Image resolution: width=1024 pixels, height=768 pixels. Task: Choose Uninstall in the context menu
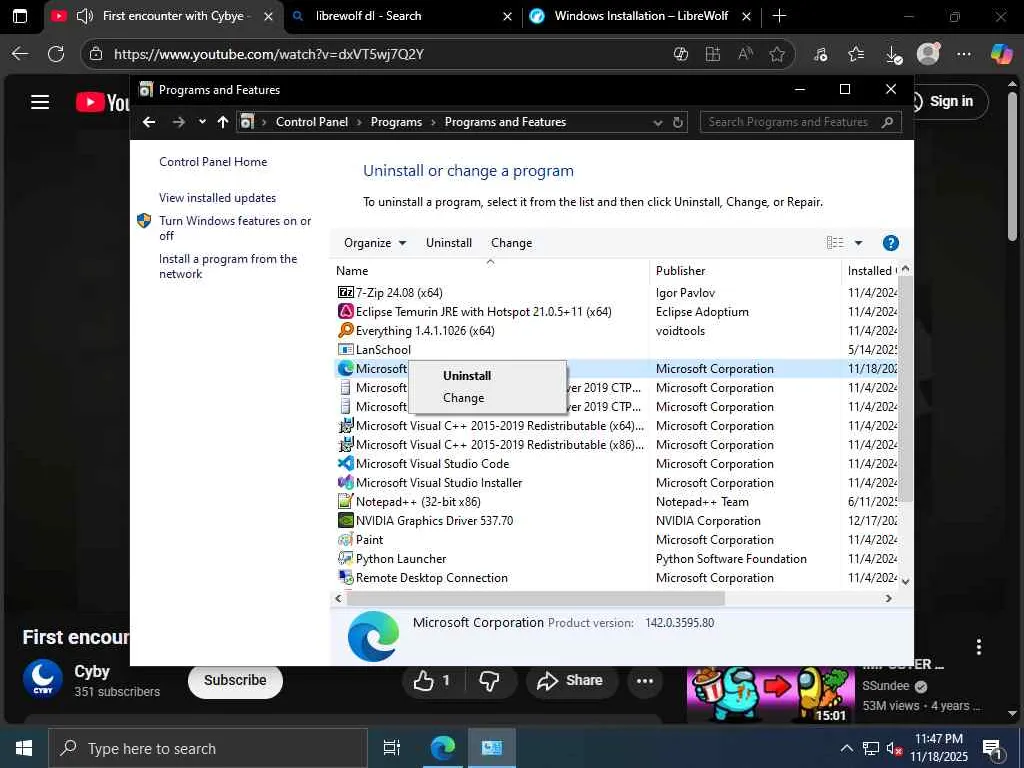tap(467, 376)
